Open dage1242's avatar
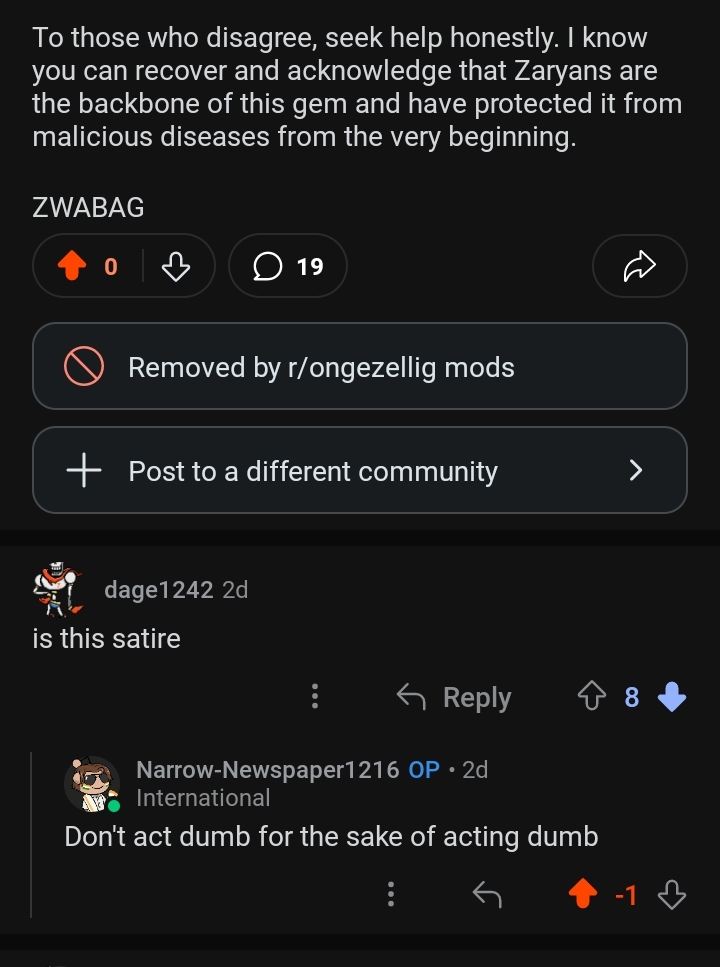Image resolution: width=720 pixels, height=967 pixels. (x=57, y=589)
